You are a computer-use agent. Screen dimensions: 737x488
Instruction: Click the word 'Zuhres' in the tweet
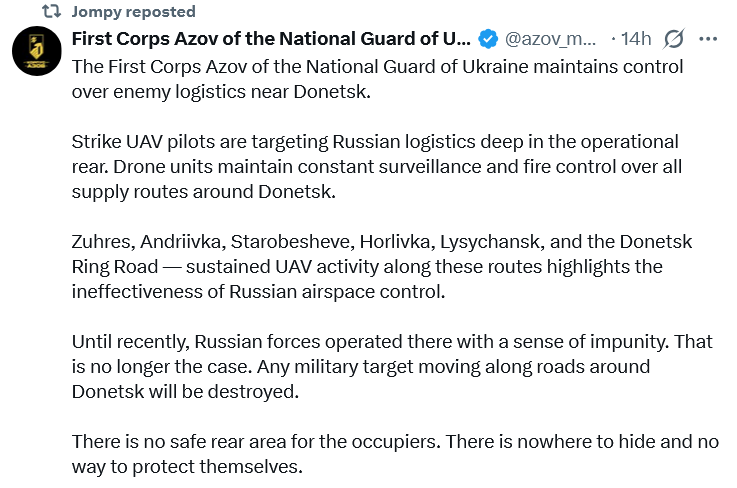(100, 242)
